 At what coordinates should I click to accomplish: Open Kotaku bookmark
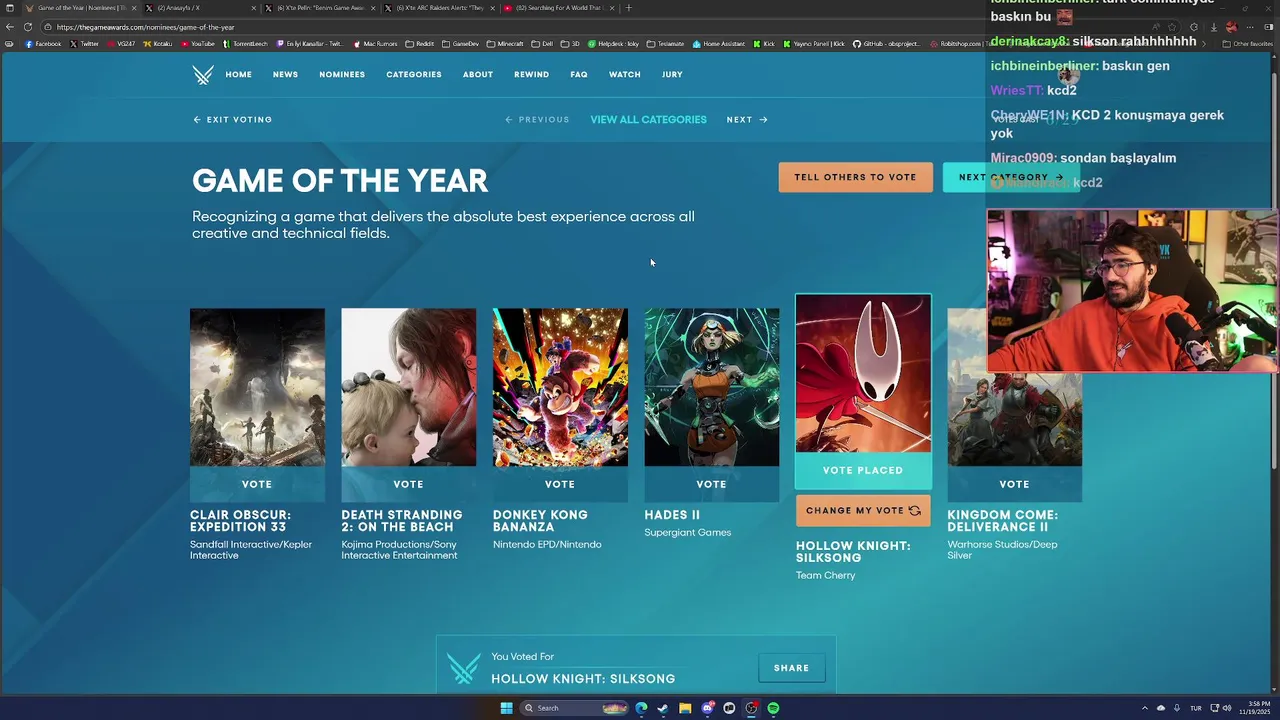[158, 44]
